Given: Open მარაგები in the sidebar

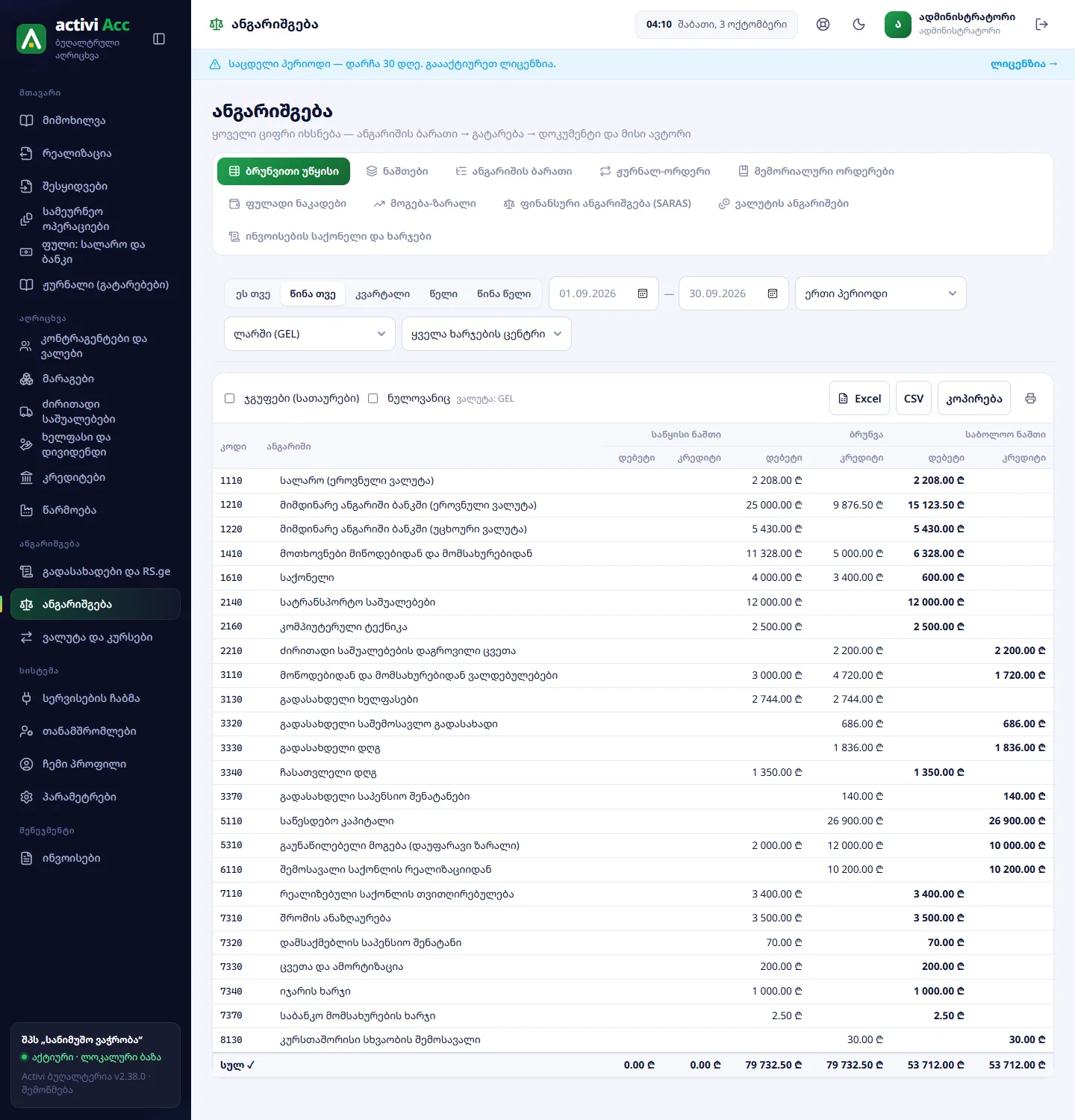Looking at the screenshot, I should click(96, 379).
